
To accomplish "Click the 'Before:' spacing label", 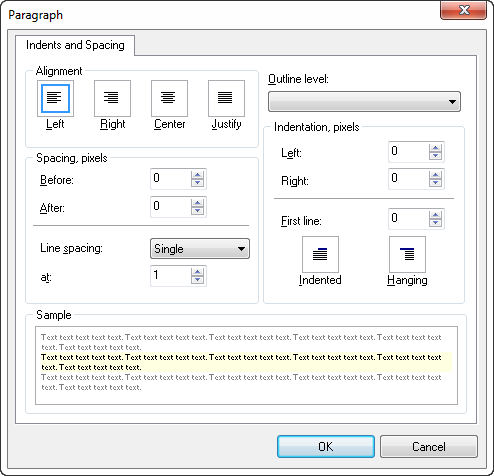I will click(x=57, y=180).
